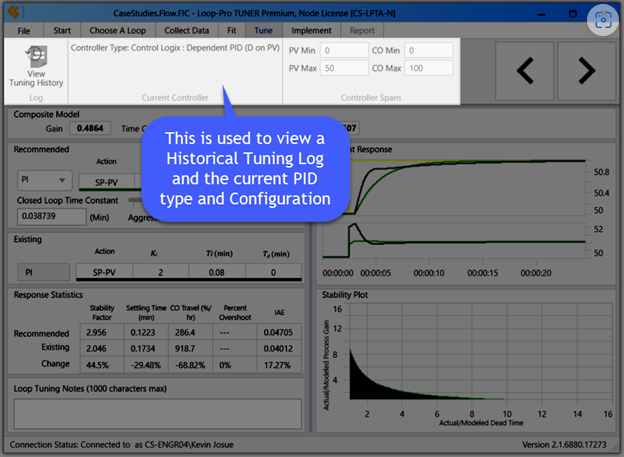
Task: Click the Composite Model Gain value 0.4864
Action: 90,128
